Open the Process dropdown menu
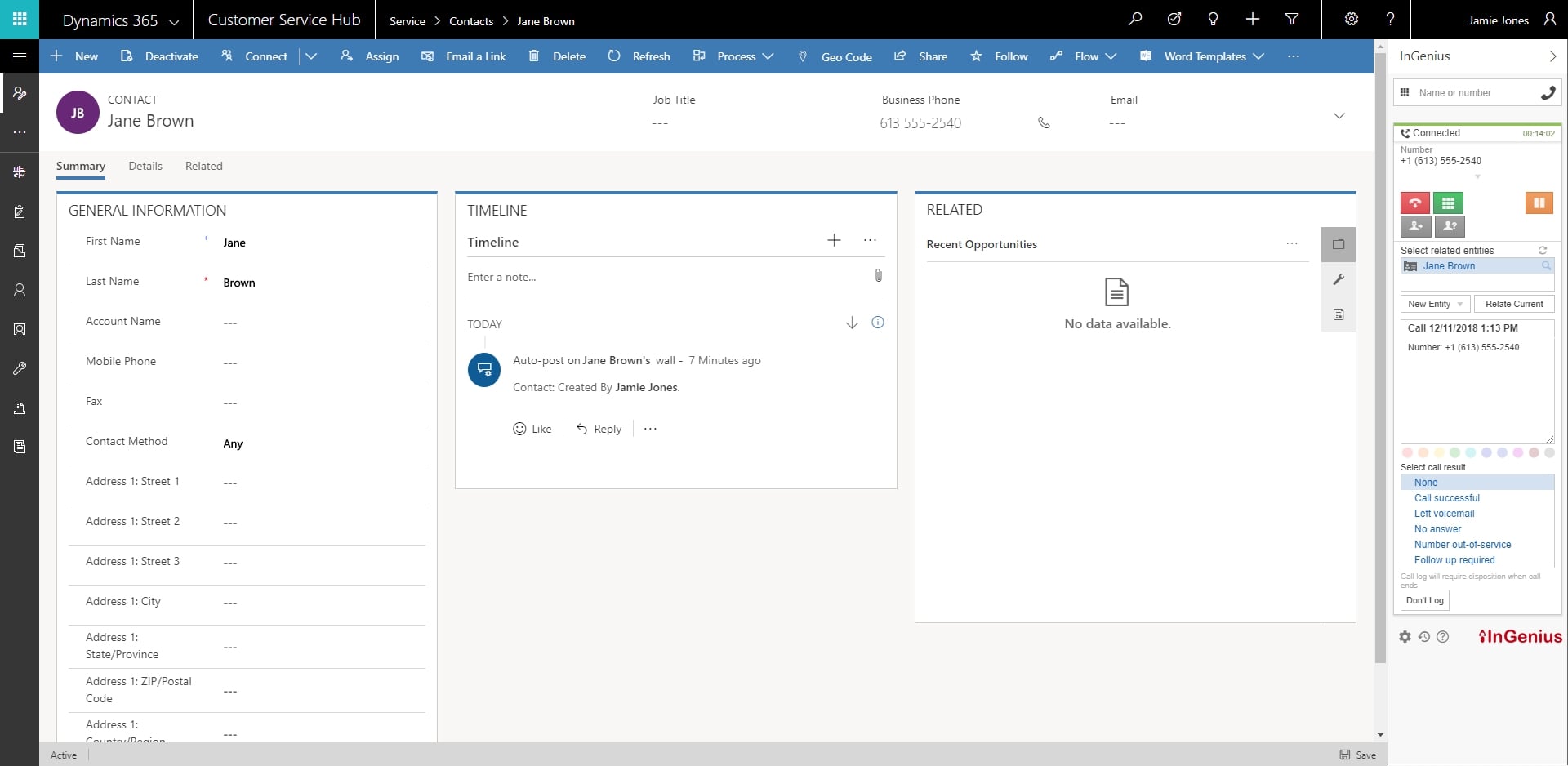Image resolution: width=1568 pixels, height=766 pixels. [733, 56]
